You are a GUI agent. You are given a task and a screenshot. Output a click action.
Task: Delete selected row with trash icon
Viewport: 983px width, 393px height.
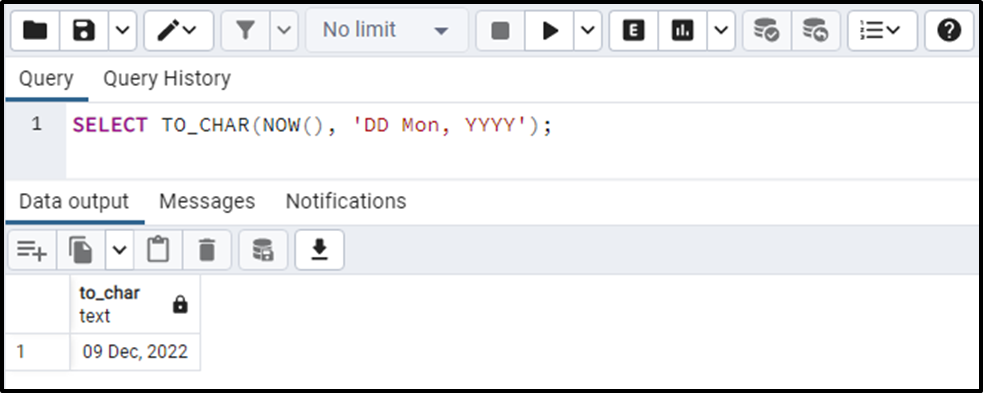pos(207,250)
